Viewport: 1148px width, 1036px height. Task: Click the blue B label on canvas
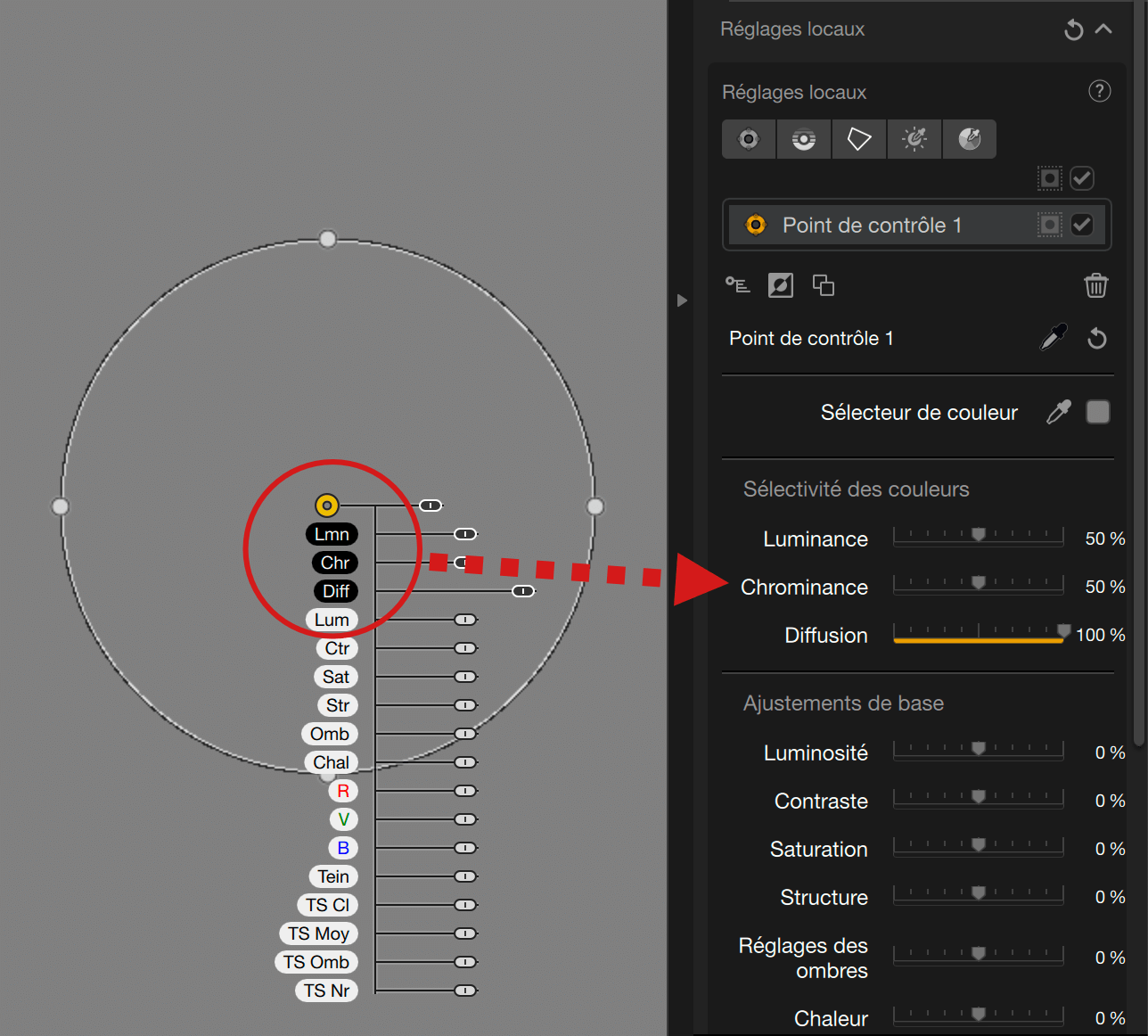(343, 848)
